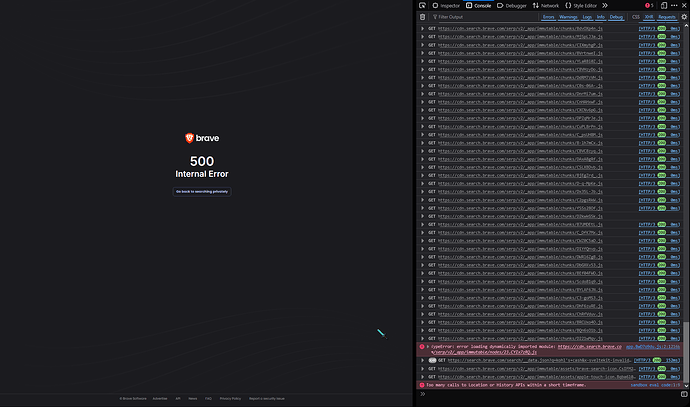Image resolution: width=690 pixels, height=407 pixels.
Task: Open the search data.json XHR request URL
Action: [539, 360]
